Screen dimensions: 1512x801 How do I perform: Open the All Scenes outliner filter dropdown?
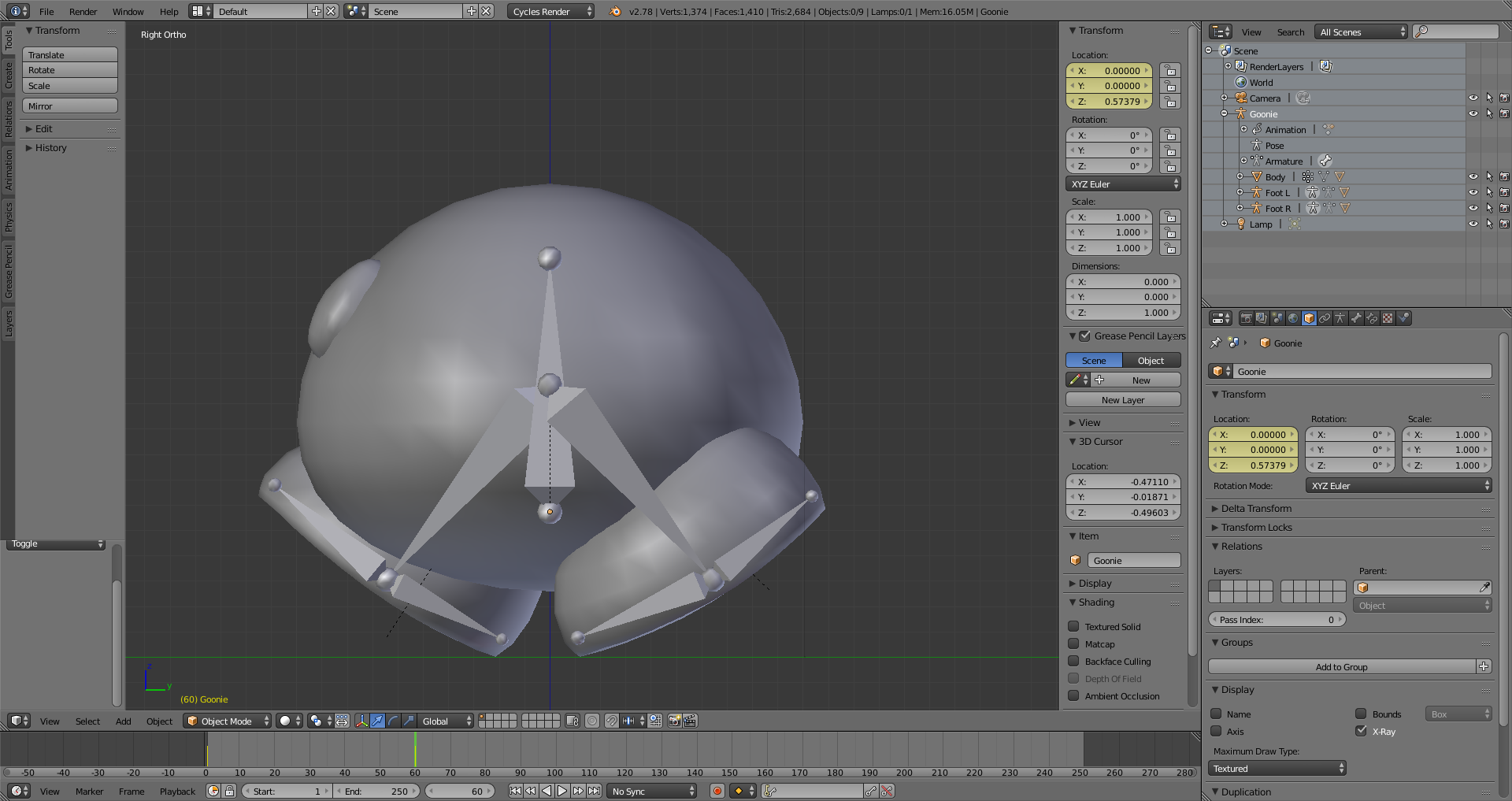[1362, 32]
